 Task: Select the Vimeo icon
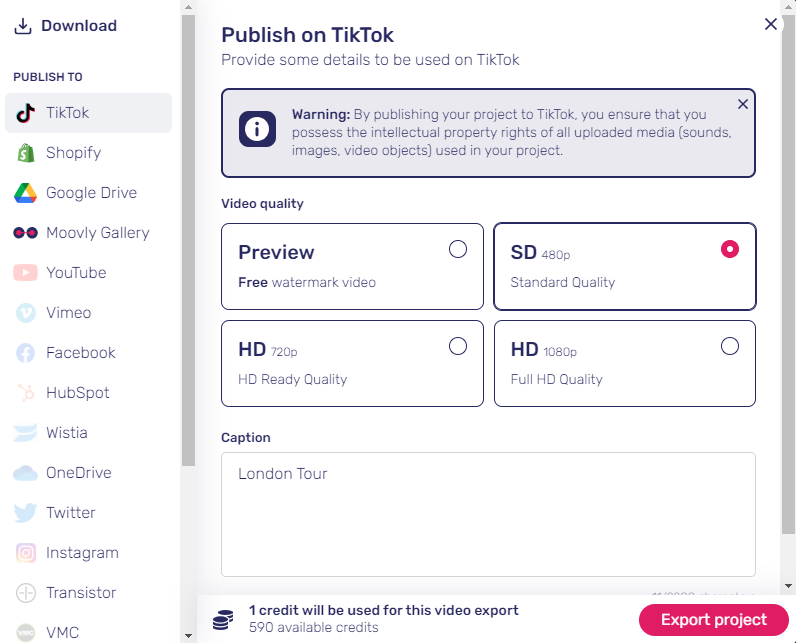(x=25, y=313)
